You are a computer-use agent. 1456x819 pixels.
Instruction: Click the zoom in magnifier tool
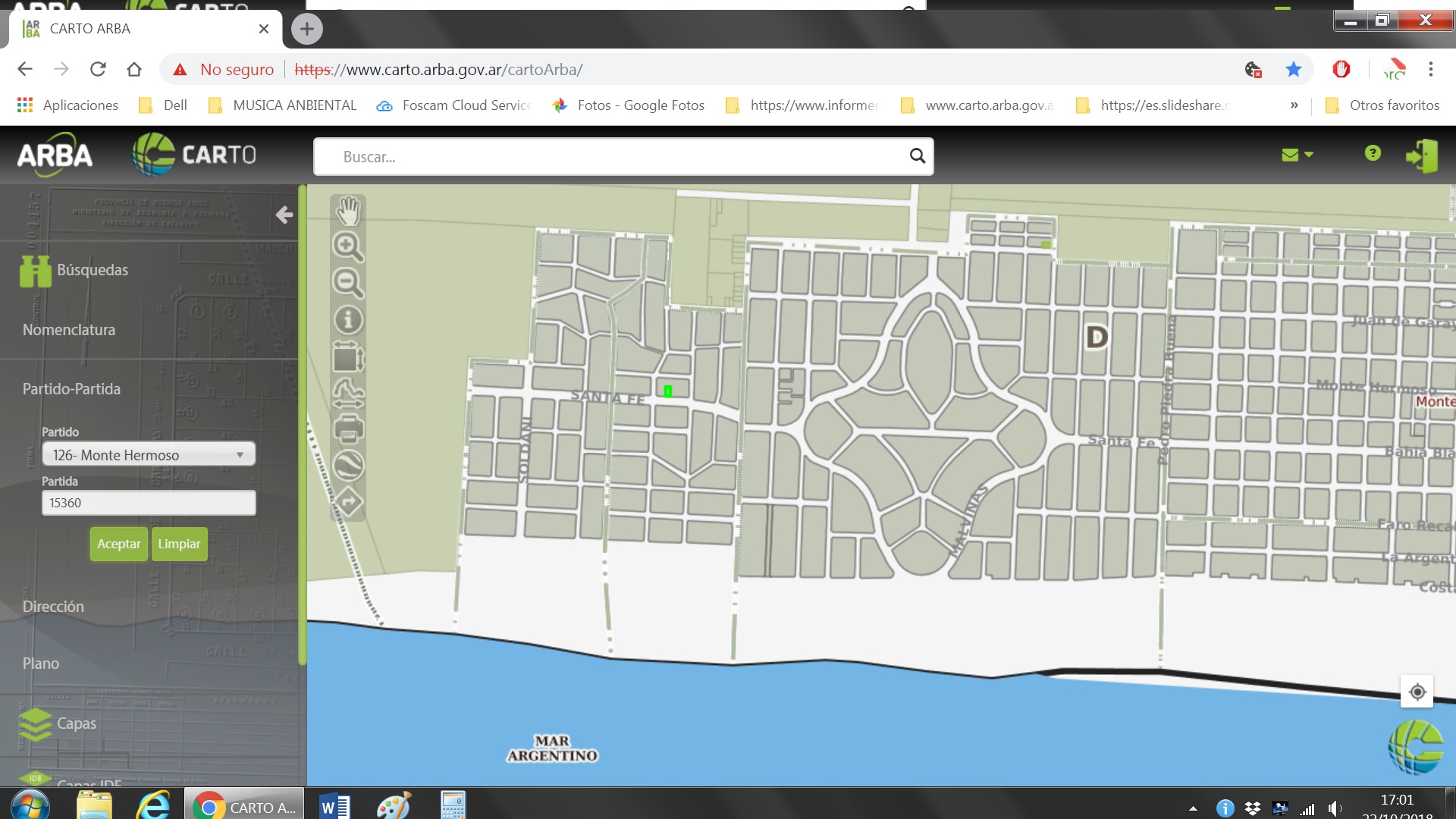[x=348, y=246]
